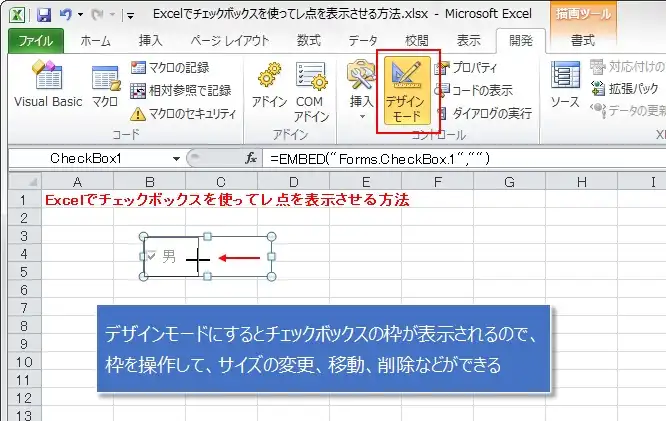Viewport: 666px width, 421px height.
Task: Click the save icon in quick access toolbar
Action: (x=44, y=14)
